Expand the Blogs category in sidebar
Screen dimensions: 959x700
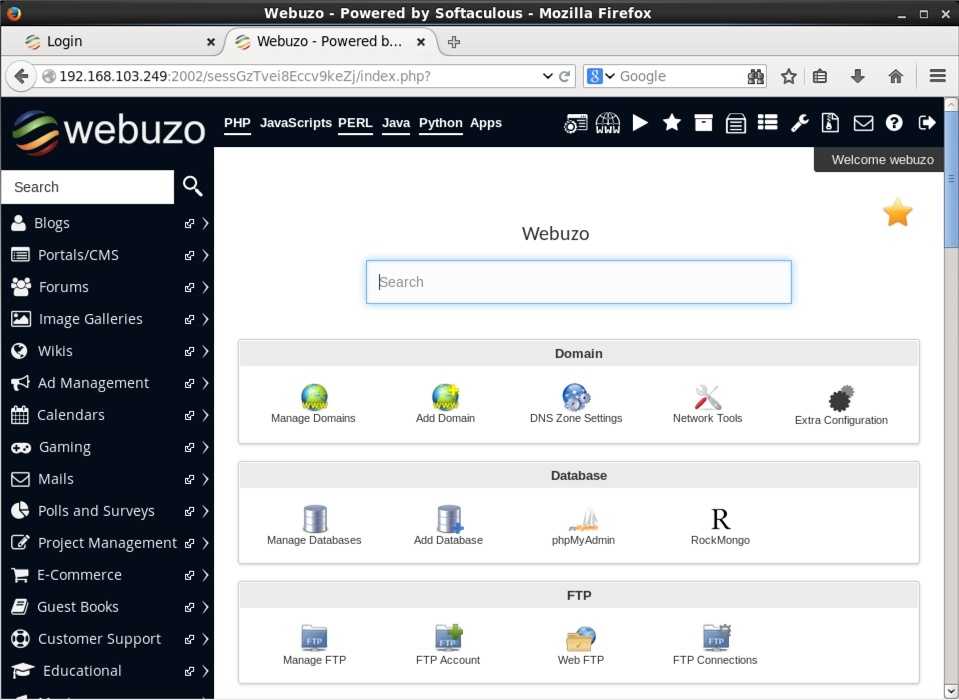click(205, 223)
